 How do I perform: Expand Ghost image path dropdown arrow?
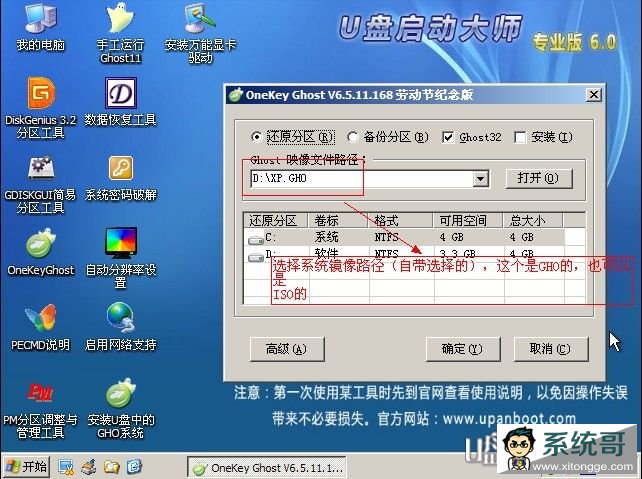coord(481,179)
